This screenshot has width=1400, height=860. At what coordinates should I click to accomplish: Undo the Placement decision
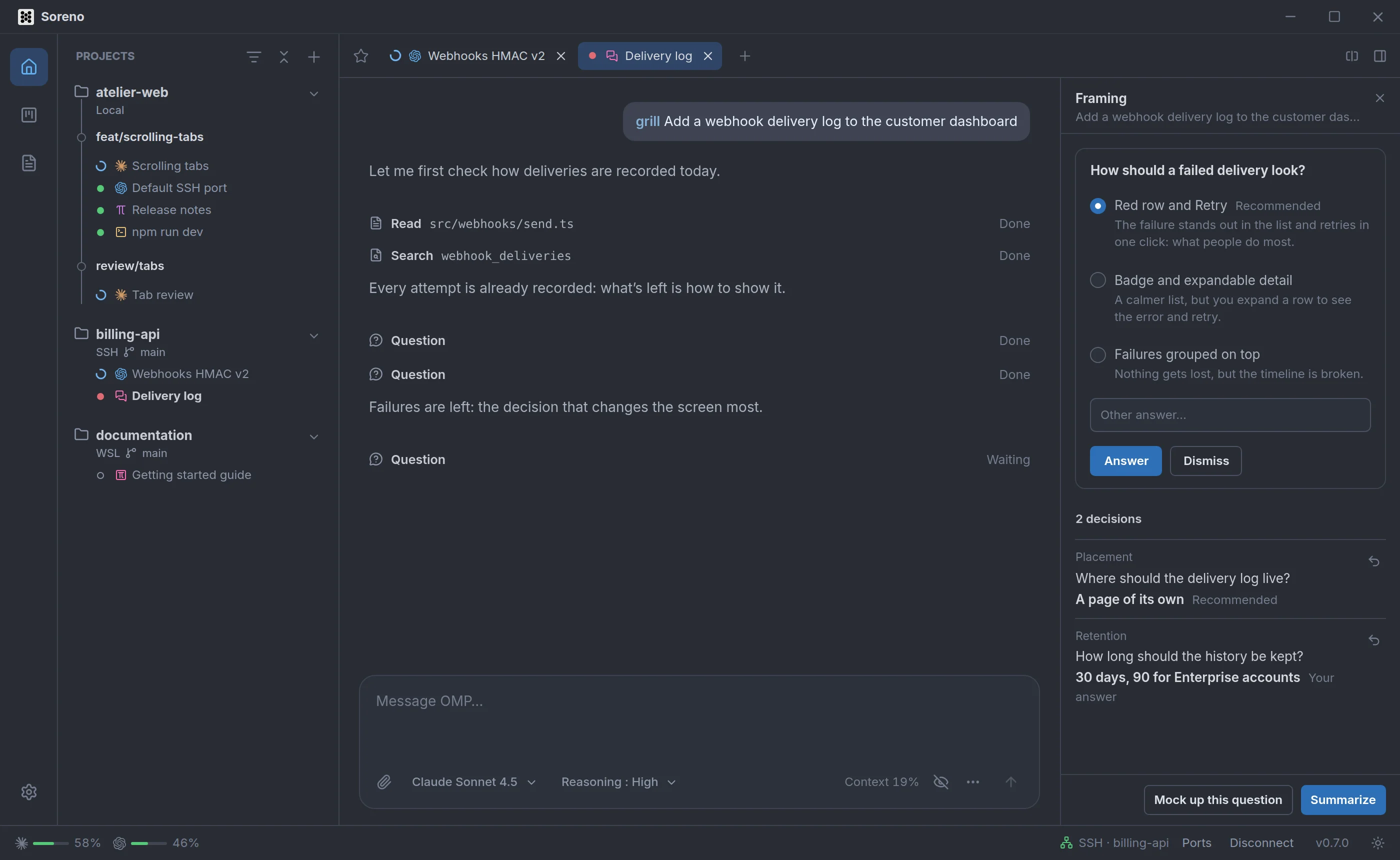(x=1374, y=561)
